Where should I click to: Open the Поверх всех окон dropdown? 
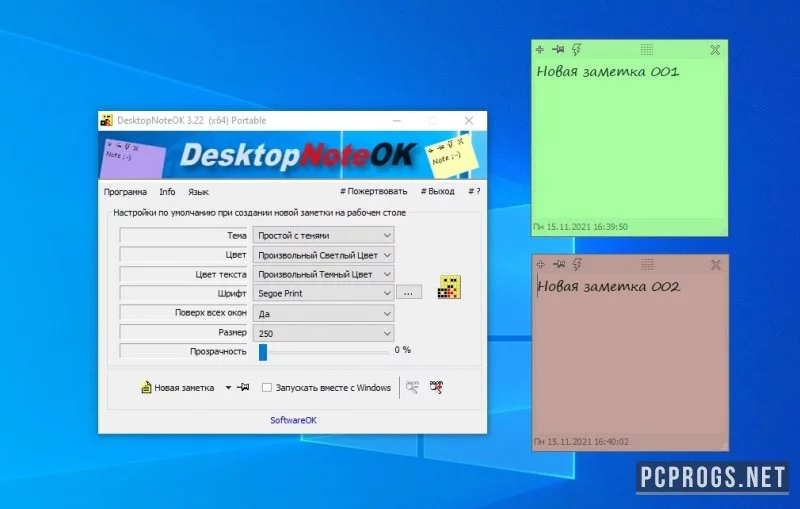coord(323,314)
